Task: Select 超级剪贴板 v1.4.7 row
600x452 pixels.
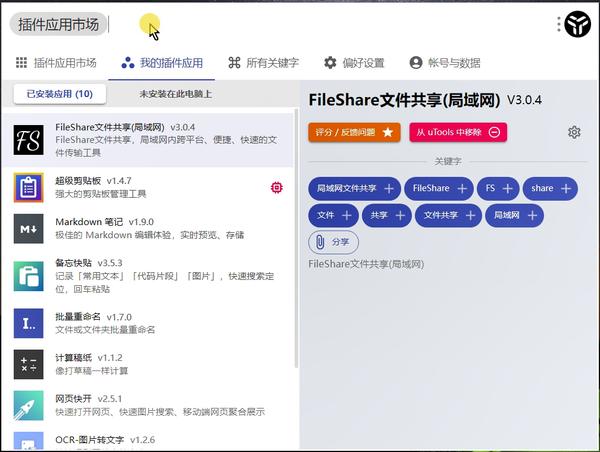Action: [x=147, y=188]
